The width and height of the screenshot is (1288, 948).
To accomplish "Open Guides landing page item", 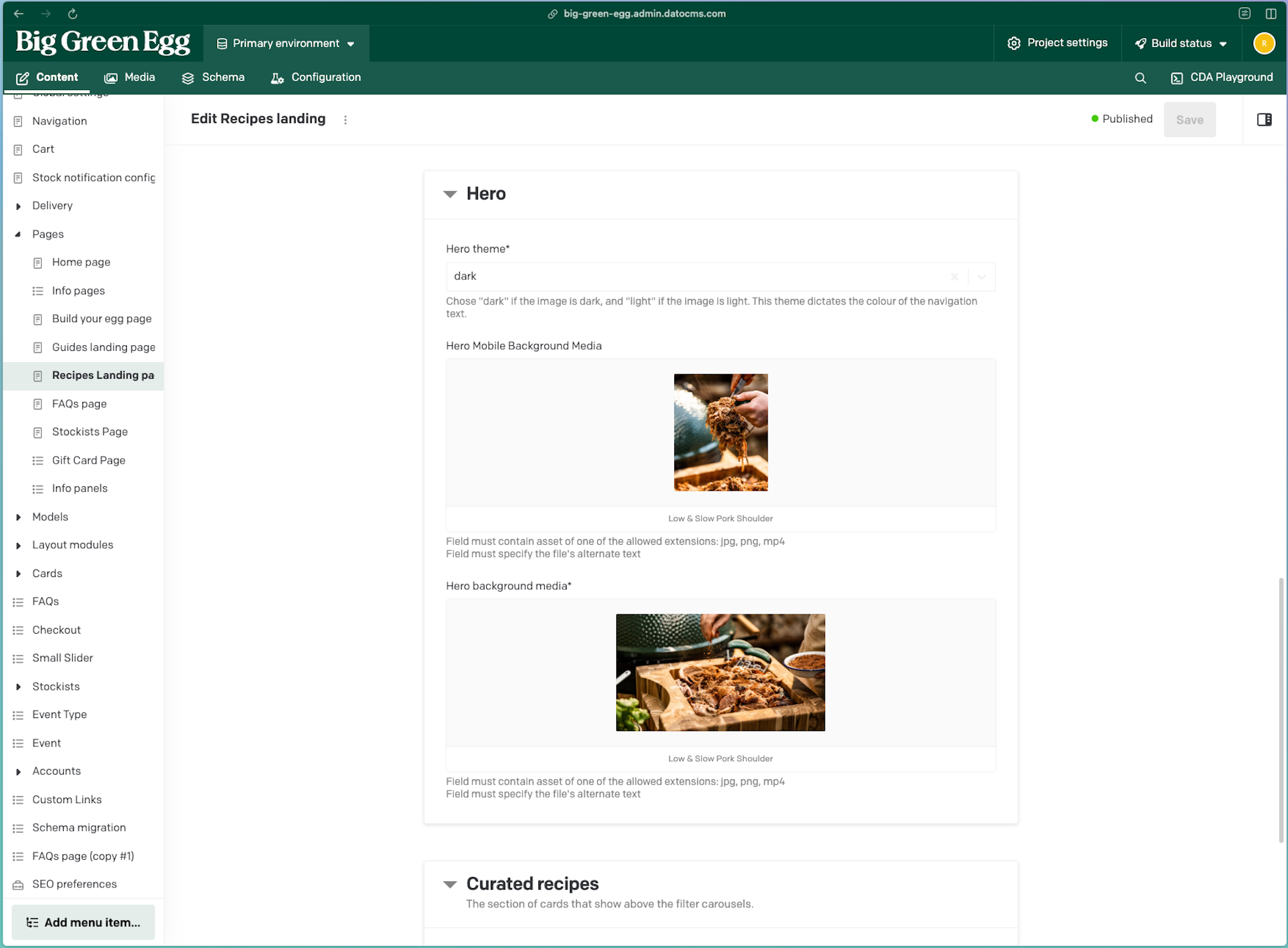I will pyautogui.click(x=82, y=347).
